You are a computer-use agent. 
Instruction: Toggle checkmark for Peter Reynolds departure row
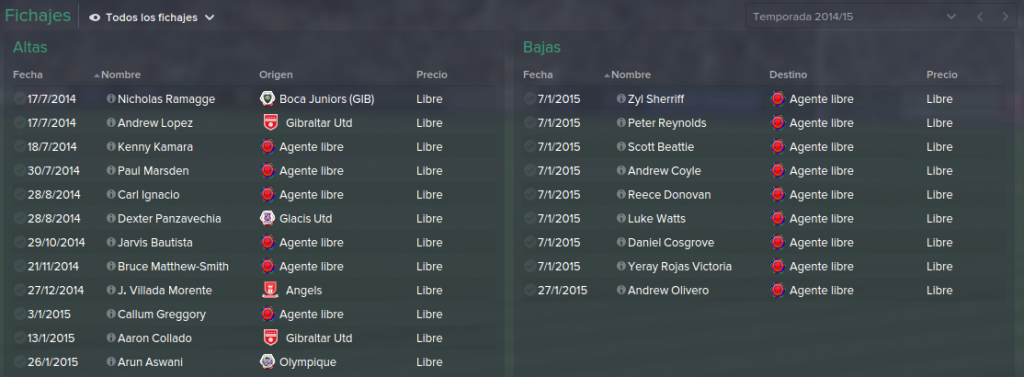[530, 123]
